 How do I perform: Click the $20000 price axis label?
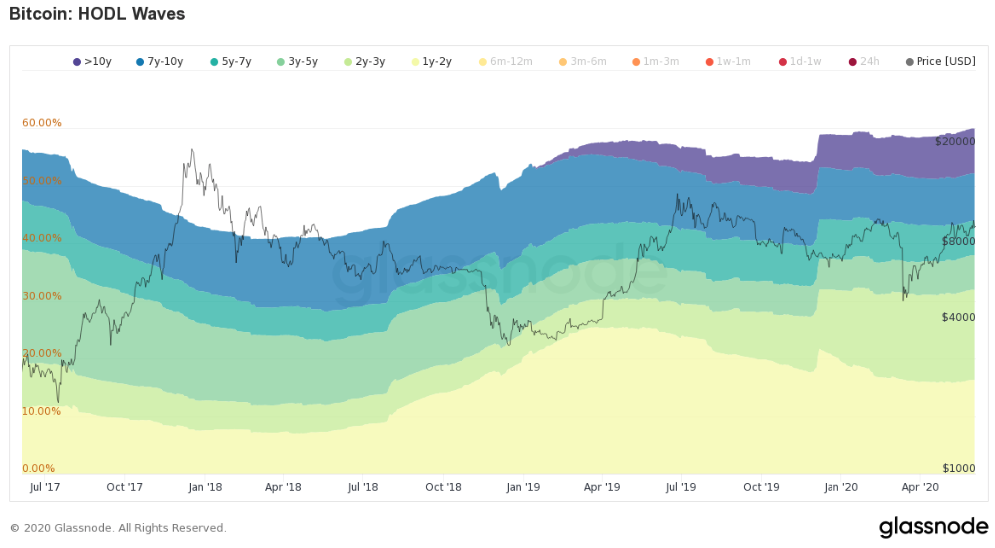pyautogui.click(x=955, y=142)
